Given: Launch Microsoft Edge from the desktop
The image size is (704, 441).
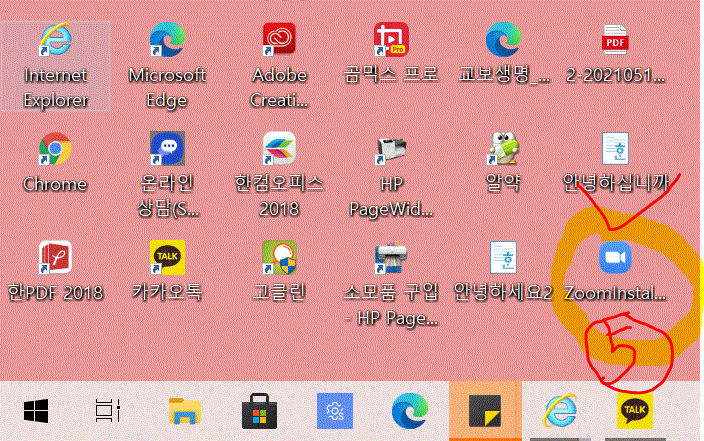Looking at the screenshot, I should tap(167, 66).
